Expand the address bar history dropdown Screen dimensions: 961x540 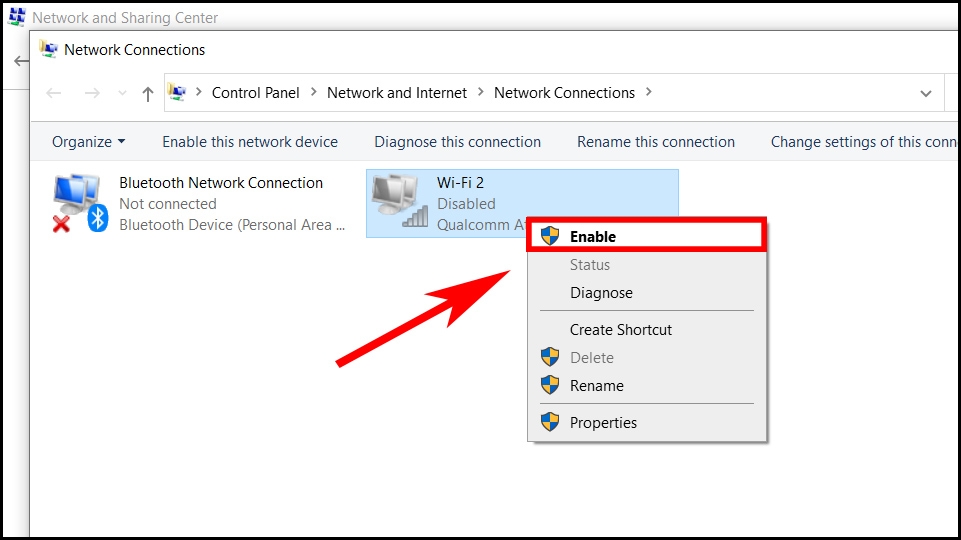tap(925, 93)
